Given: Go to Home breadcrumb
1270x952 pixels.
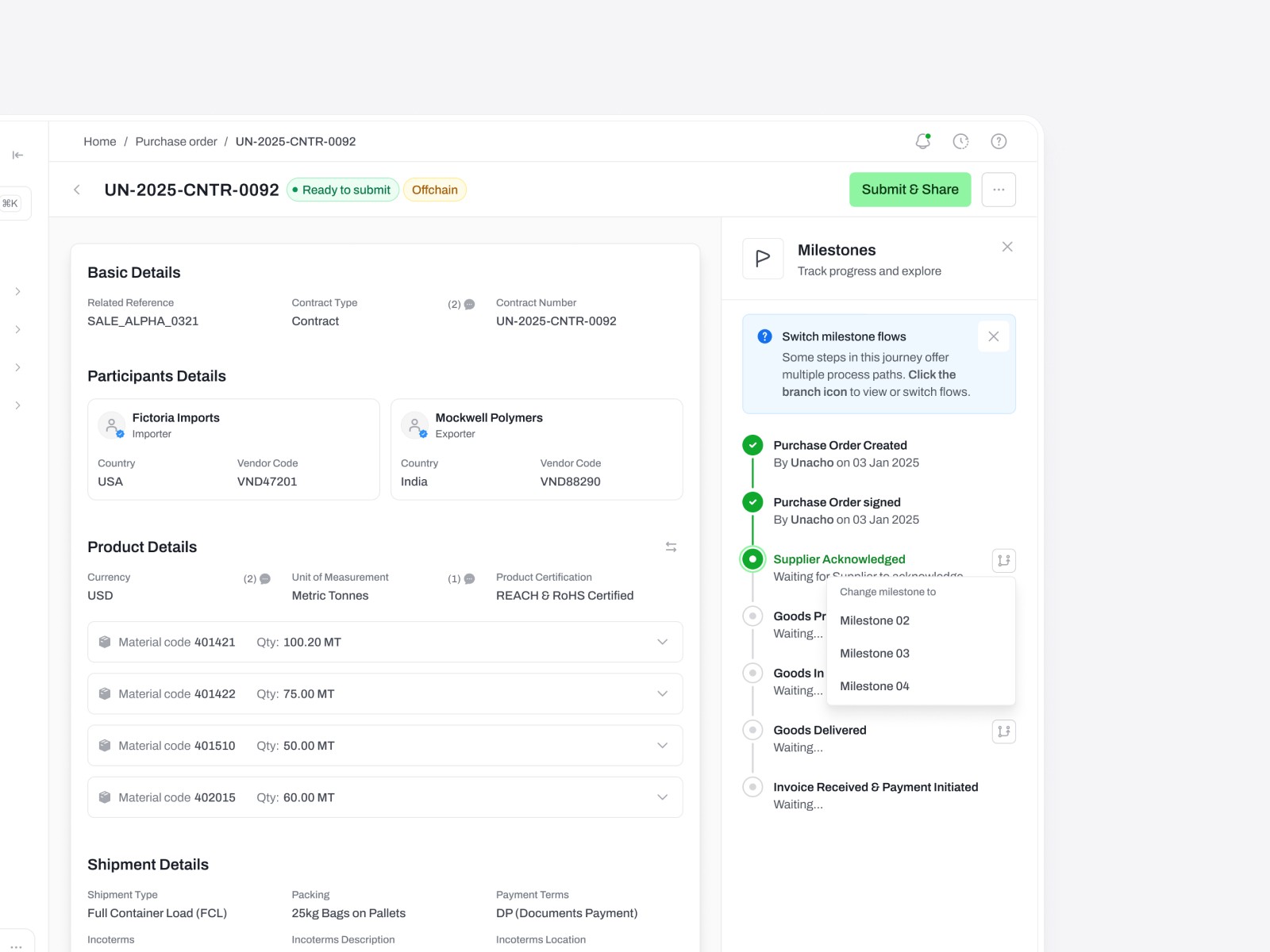Looking at the screenshot, I should [x=100, y=141].
